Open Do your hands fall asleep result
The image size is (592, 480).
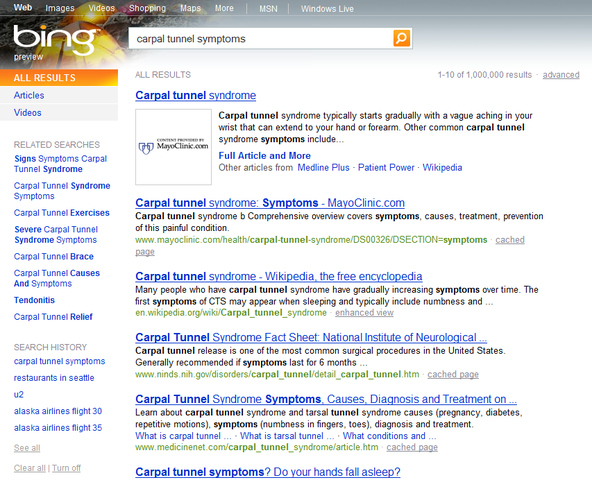click(268, 472)
